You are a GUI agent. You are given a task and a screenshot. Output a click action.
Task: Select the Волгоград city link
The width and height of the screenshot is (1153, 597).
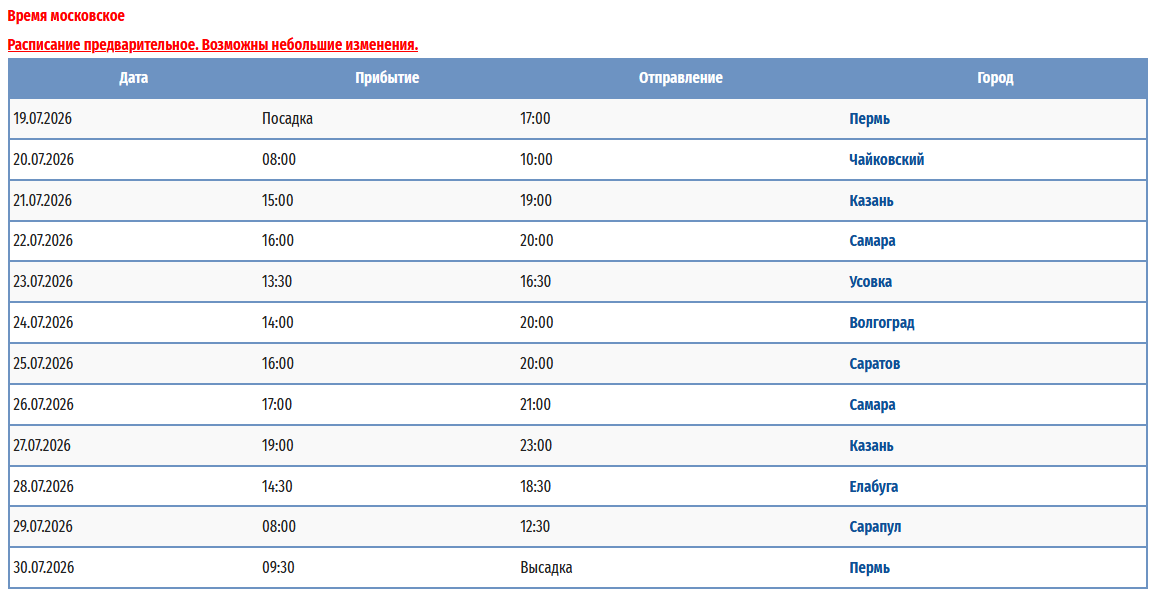tap(881, 323)
